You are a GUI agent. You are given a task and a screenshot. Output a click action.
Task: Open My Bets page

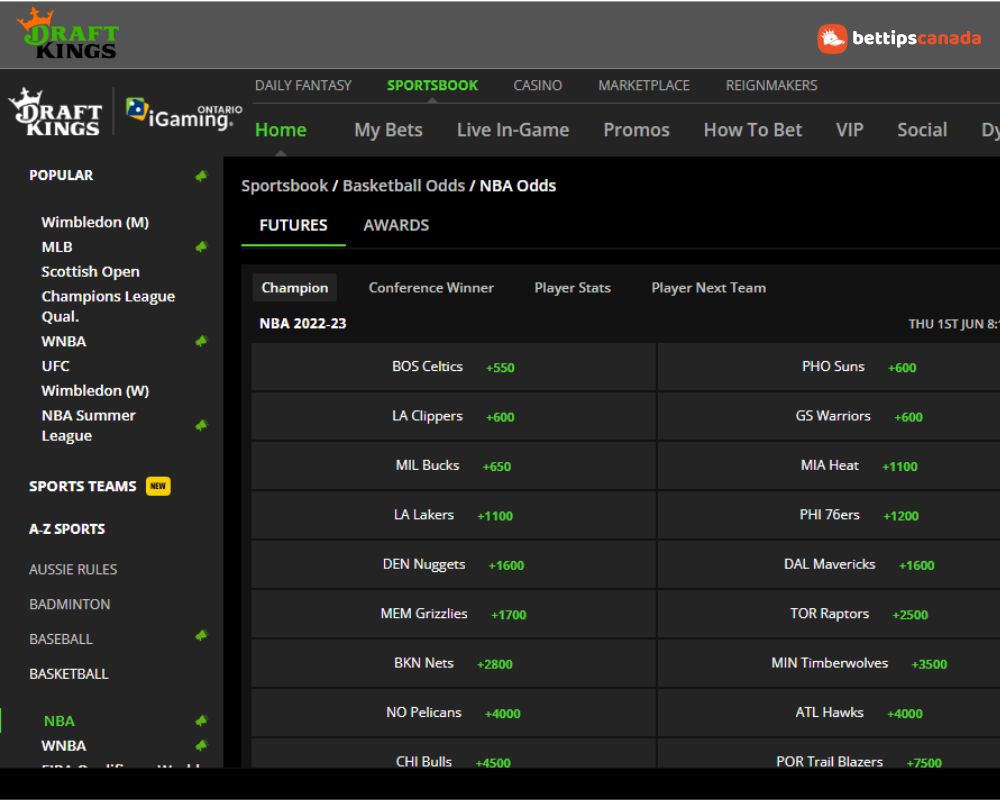pos(388,130)
